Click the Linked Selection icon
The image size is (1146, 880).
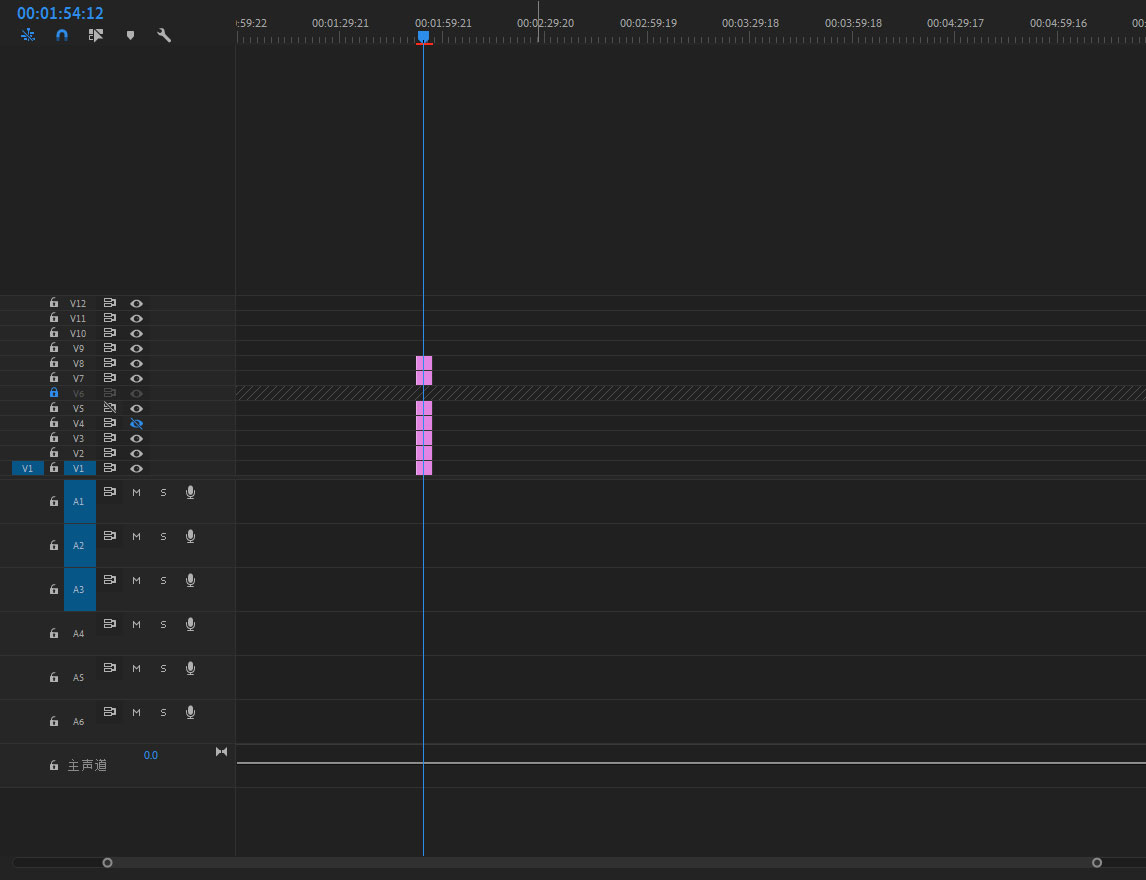tap(96, 35)
